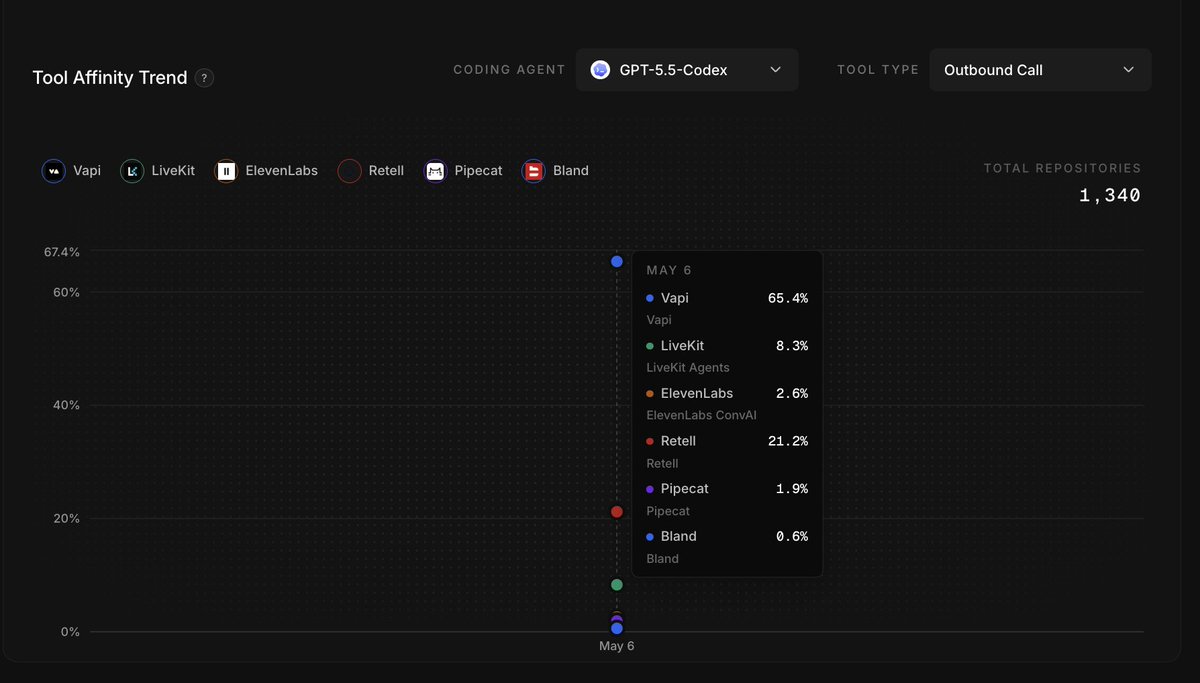
Task: Toggle the Vapi series legend label
Action: pyautogui.click(x=87, y=171)
